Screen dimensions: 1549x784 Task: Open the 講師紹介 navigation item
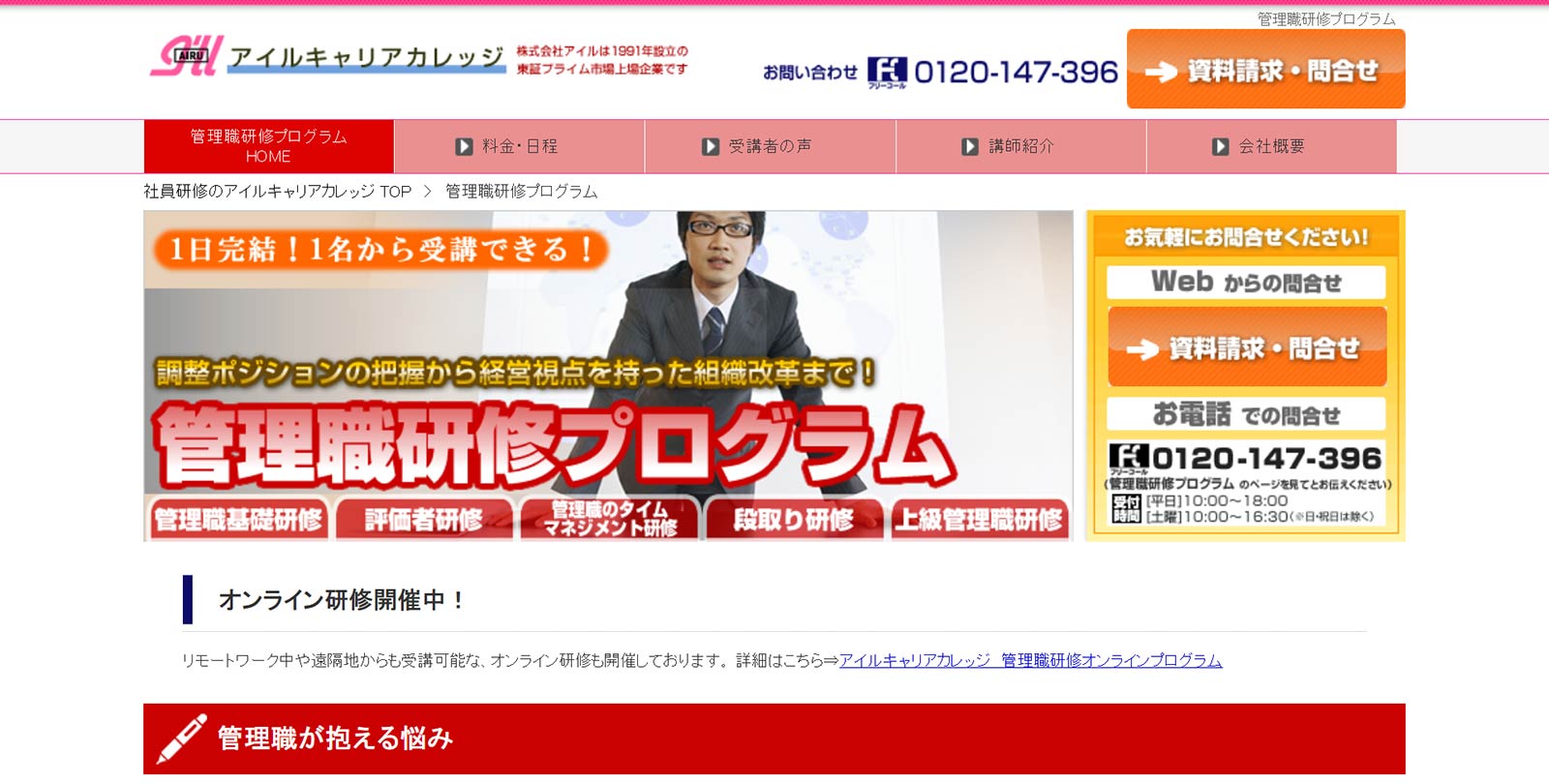tap(1020, 146)
